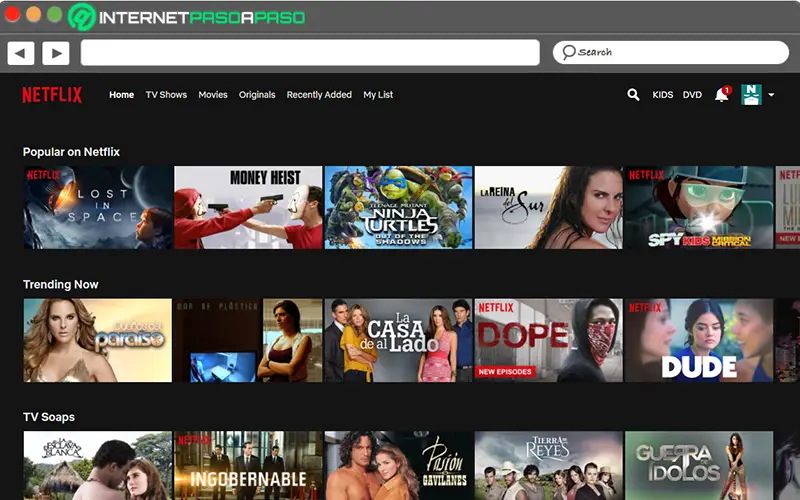Open Teenage Mutant Ninja Turtles thumbnail
This screenshot has width=800, height=500.
[398, 207]
